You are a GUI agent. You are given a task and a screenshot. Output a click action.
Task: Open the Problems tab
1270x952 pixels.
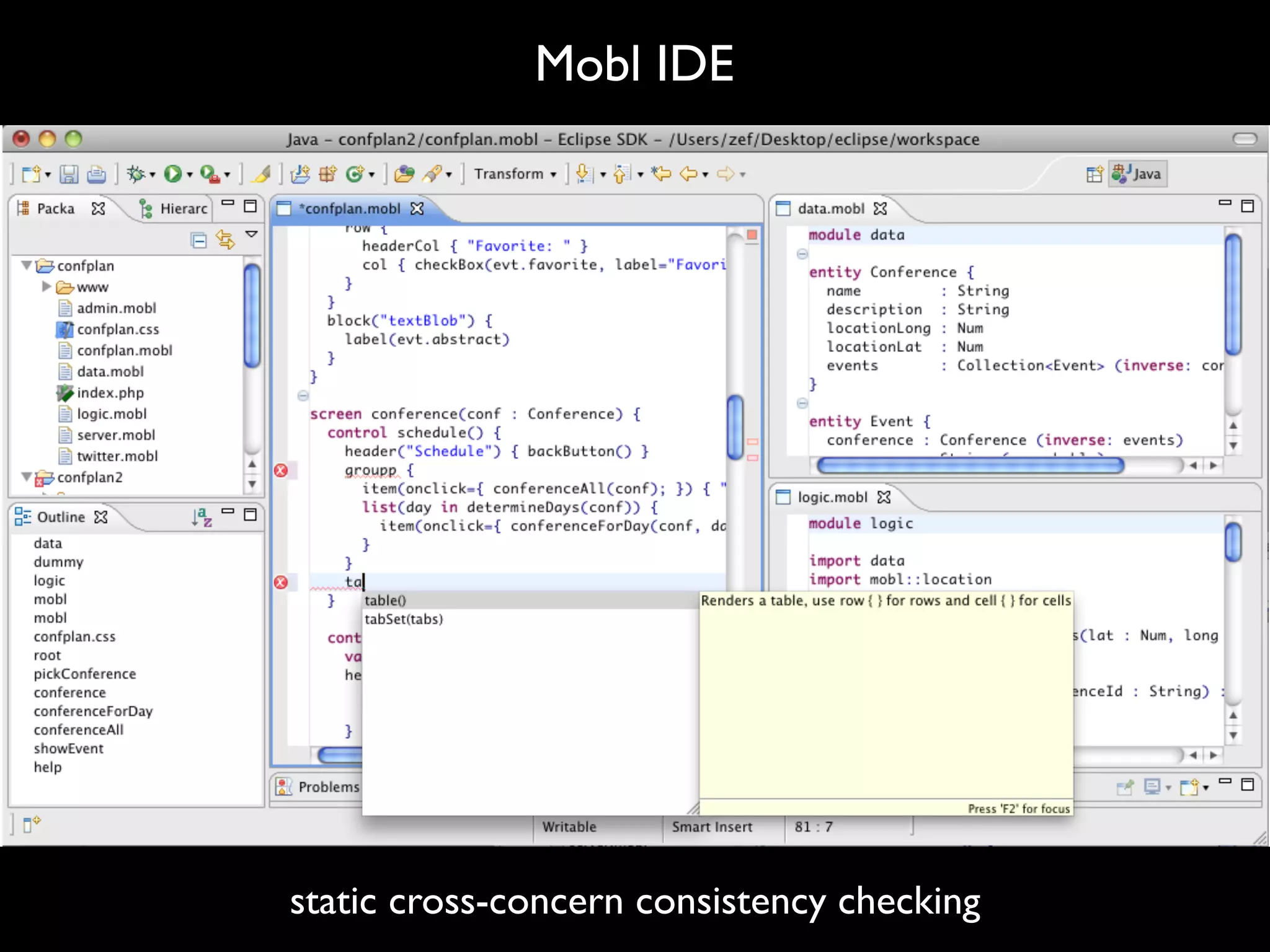[317, 787]
